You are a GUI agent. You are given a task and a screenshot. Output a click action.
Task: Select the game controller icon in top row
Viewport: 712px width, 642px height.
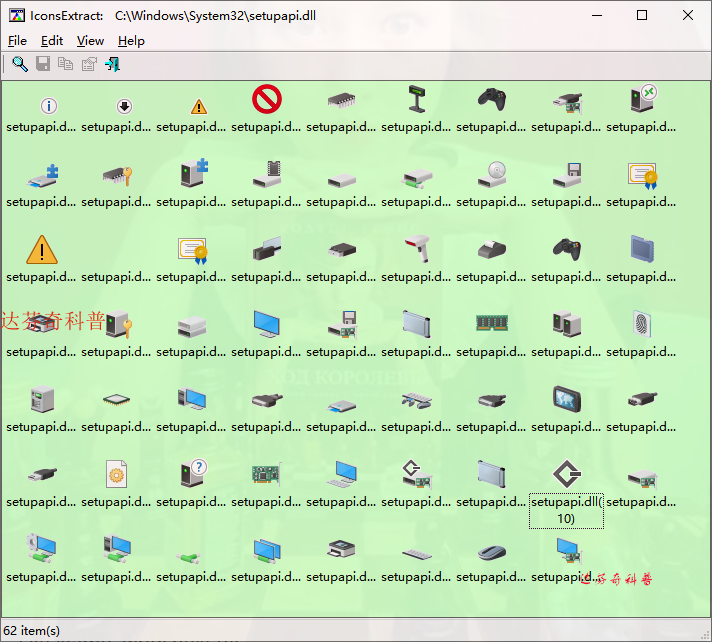coord(492,99)
